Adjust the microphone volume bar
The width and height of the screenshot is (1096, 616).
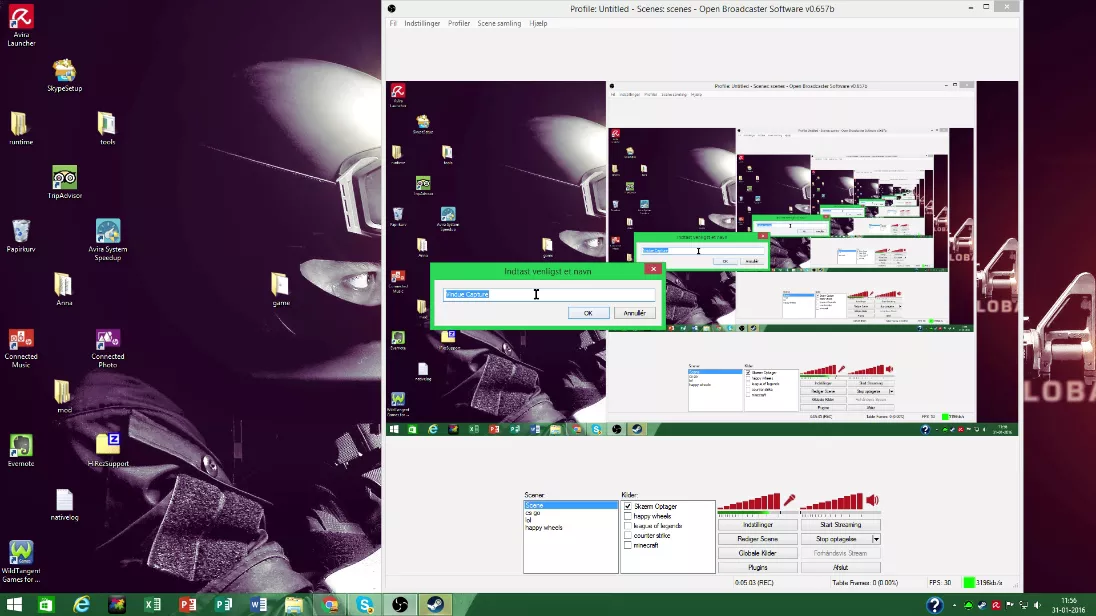click(x=749, y=502)
